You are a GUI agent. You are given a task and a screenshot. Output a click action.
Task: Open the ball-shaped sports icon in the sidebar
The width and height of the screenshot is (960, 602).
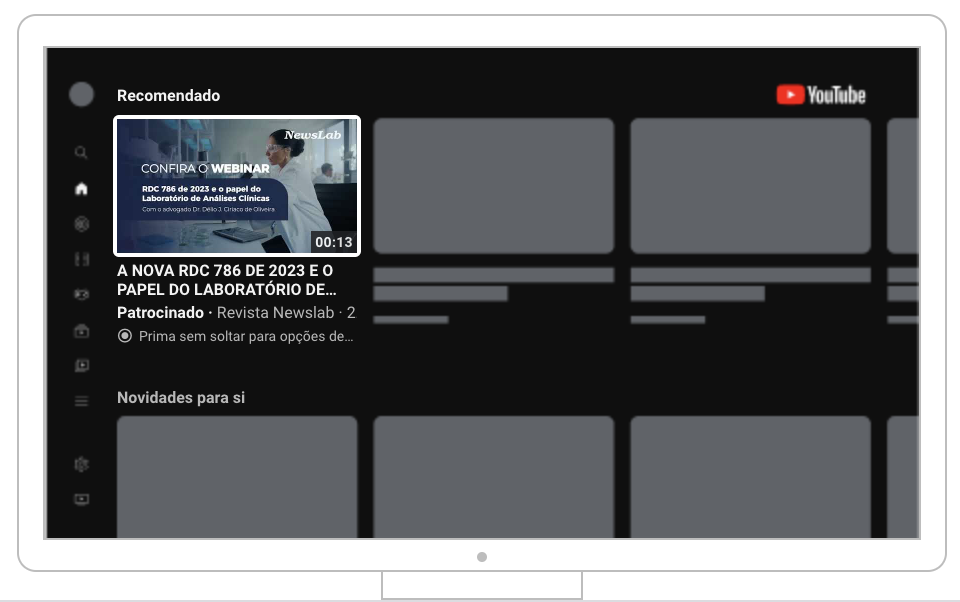click(81, 225)
